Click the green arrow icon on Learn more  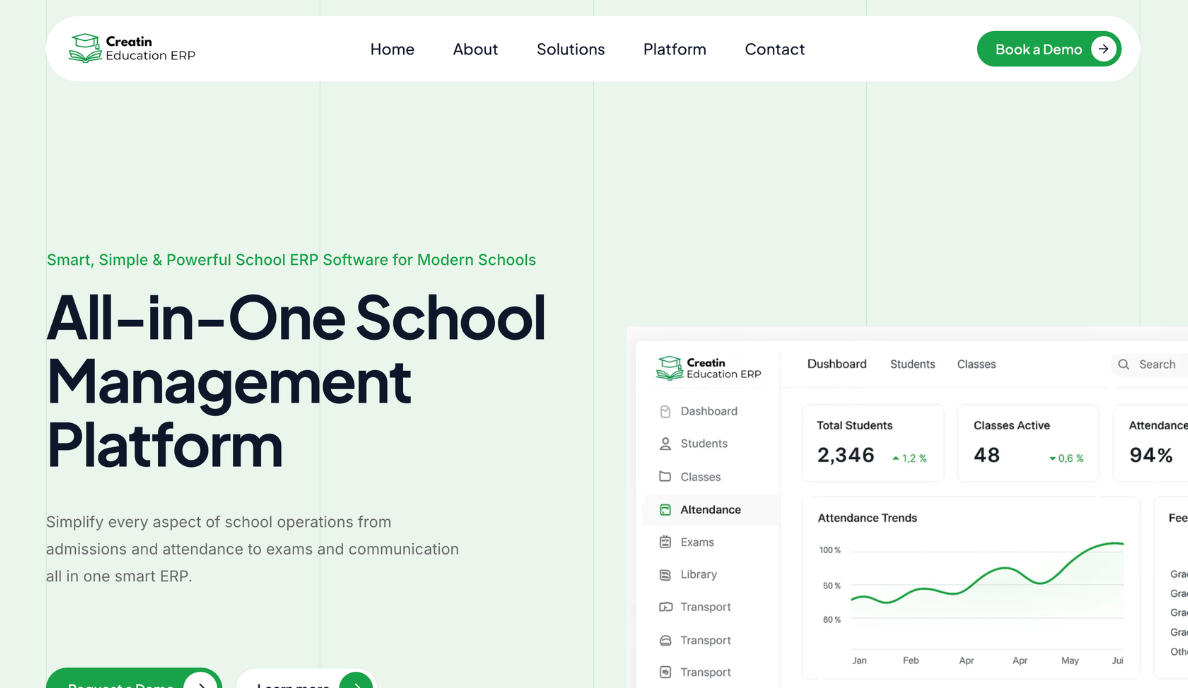coord(355,683)
